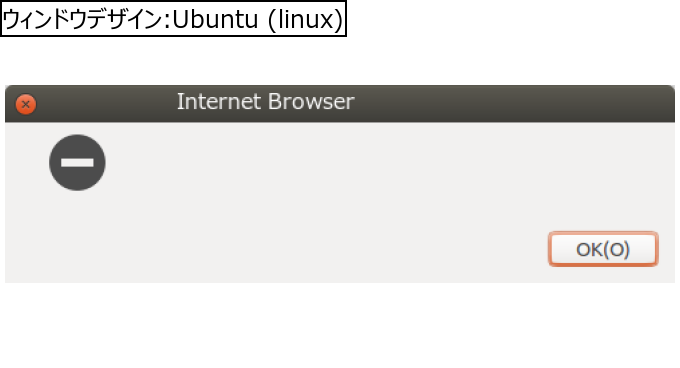Click the orange-highlighted border of the OK(O) button

603,233
